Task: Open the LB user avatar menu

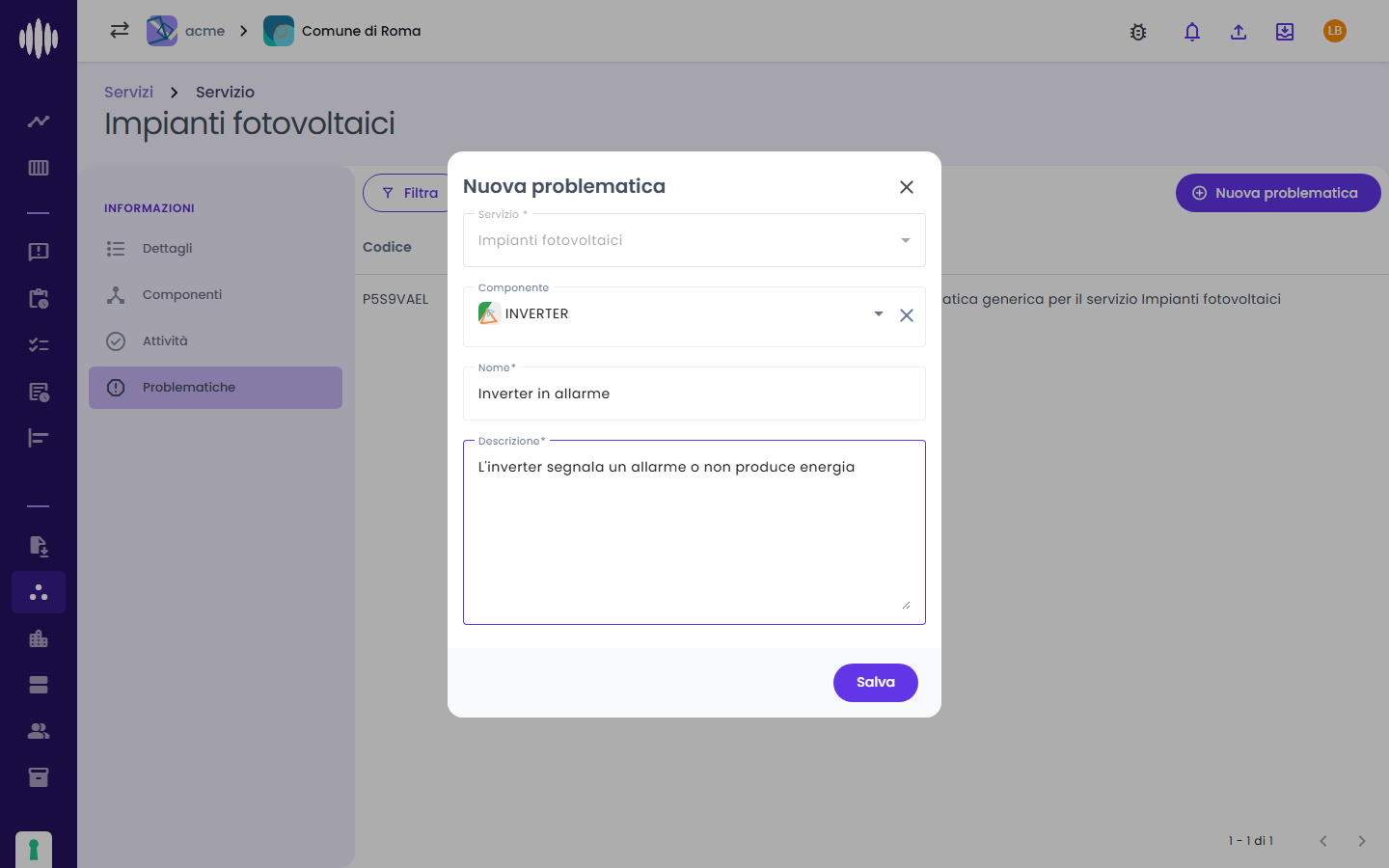Action: [1335, 31]
